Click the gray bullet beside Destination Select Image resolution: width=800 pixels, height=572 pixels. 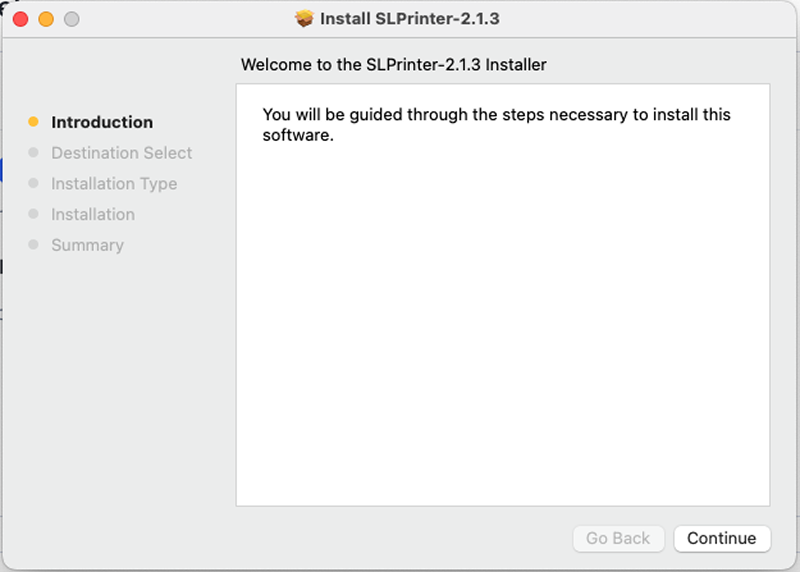[x=33, y=153]
